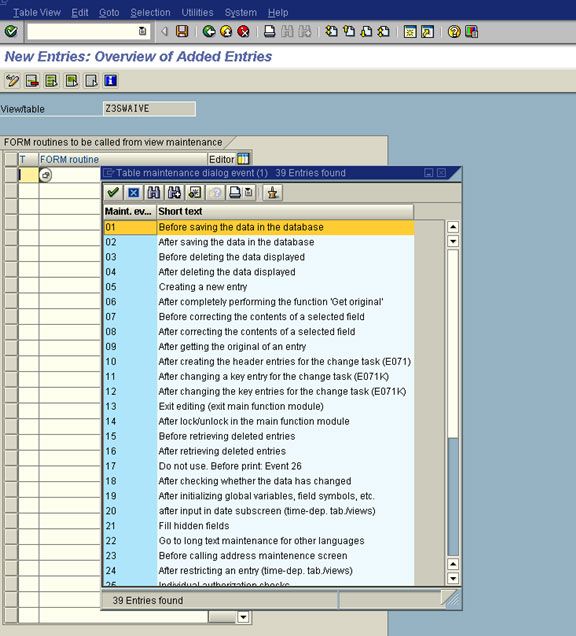576x636 pixels.
Task: Collapse the command field with the left triangle
Action: (164, 31)
